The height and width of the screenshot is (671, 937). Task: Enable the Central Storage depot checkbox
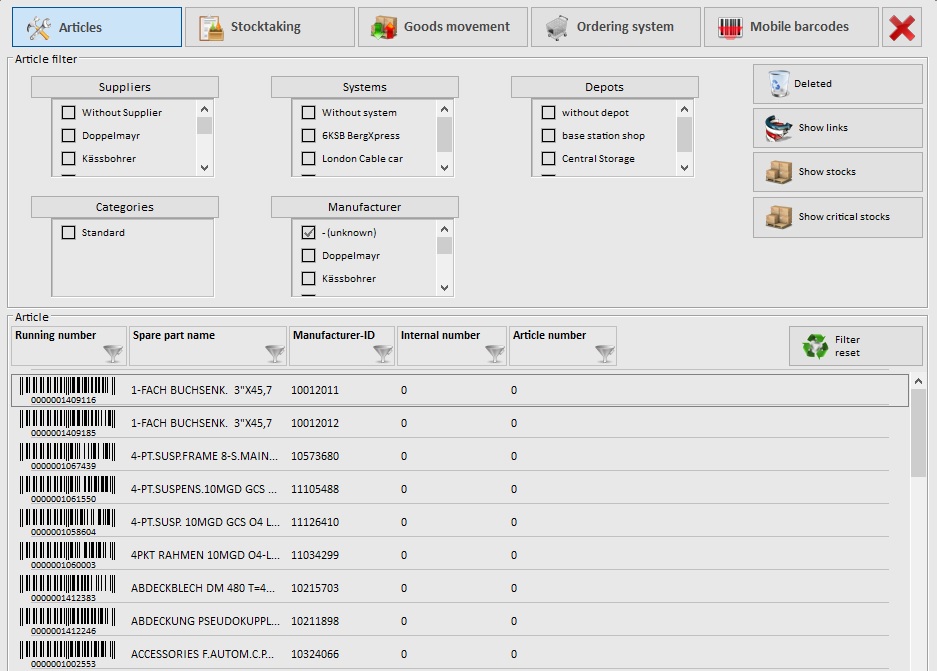tap(549, 159)
